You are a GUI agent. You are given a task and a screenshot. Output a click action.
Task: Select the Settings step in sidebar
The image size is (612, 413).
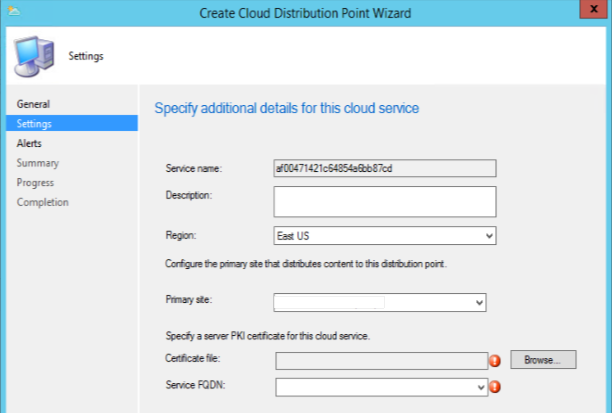tap(34, 124)
